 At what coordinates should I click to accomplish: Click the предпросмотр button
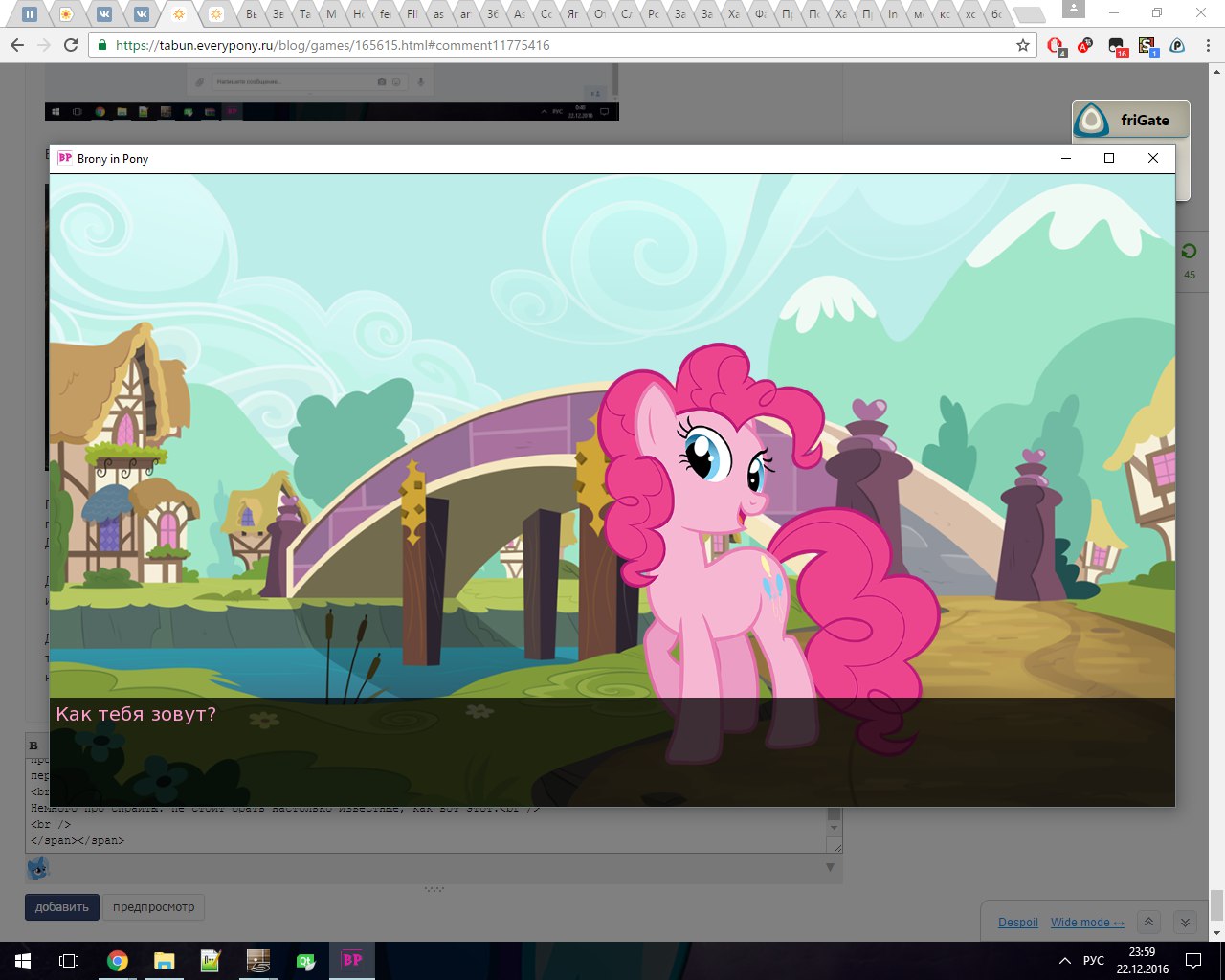153,907
